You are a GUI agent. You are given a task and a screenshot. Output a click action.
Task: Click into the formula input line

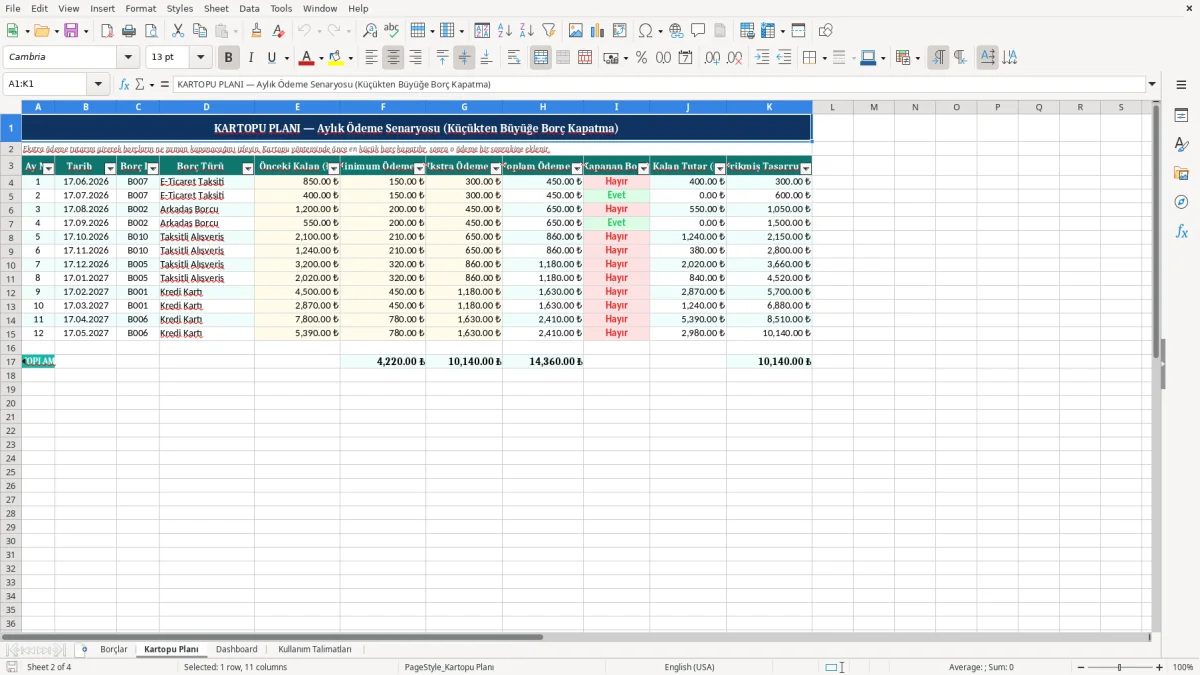pos(658,85)
